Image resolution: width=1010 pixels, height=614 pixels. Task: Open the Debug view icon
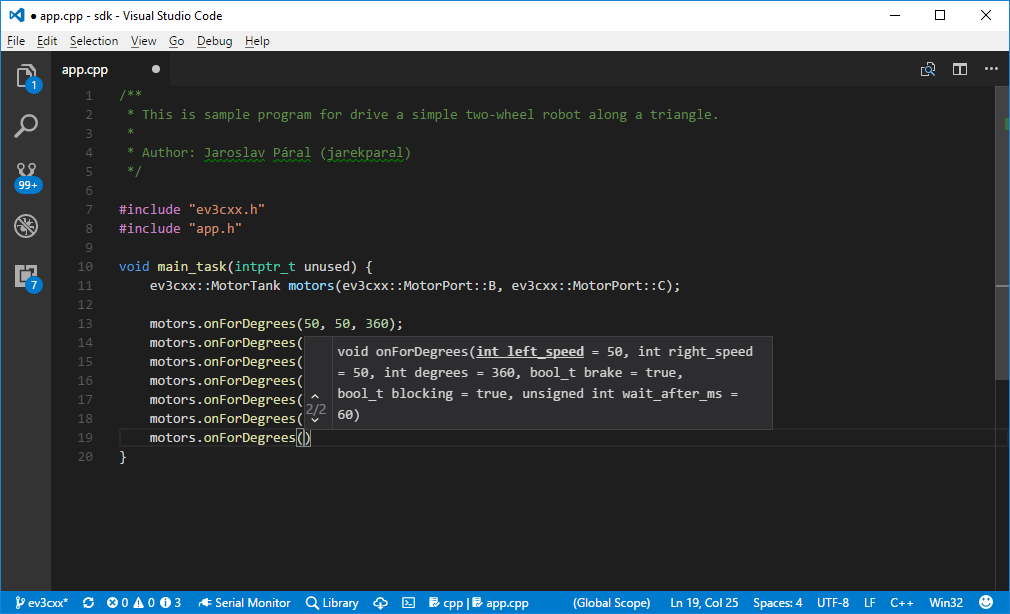(26, 226)
